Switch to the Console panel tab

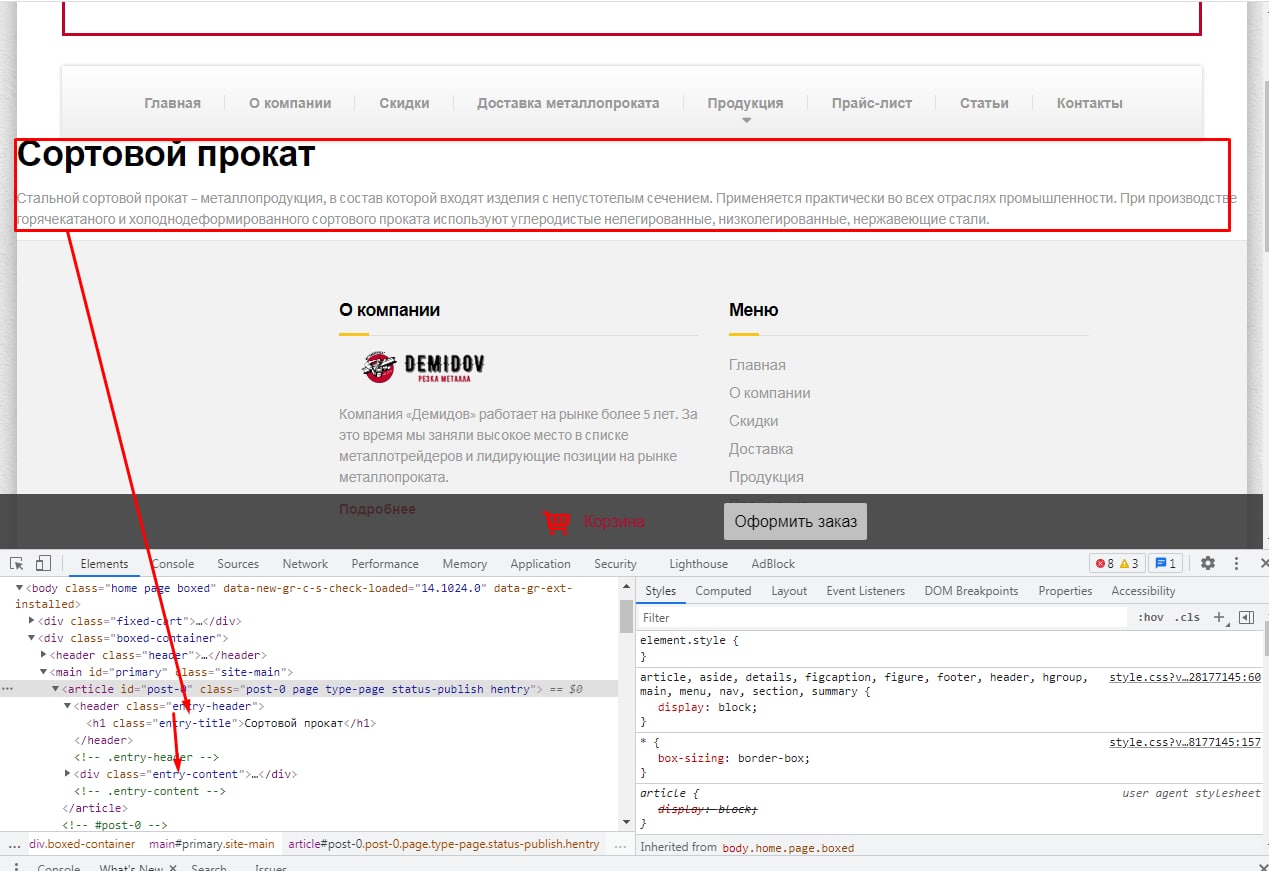tap(172, 564)
